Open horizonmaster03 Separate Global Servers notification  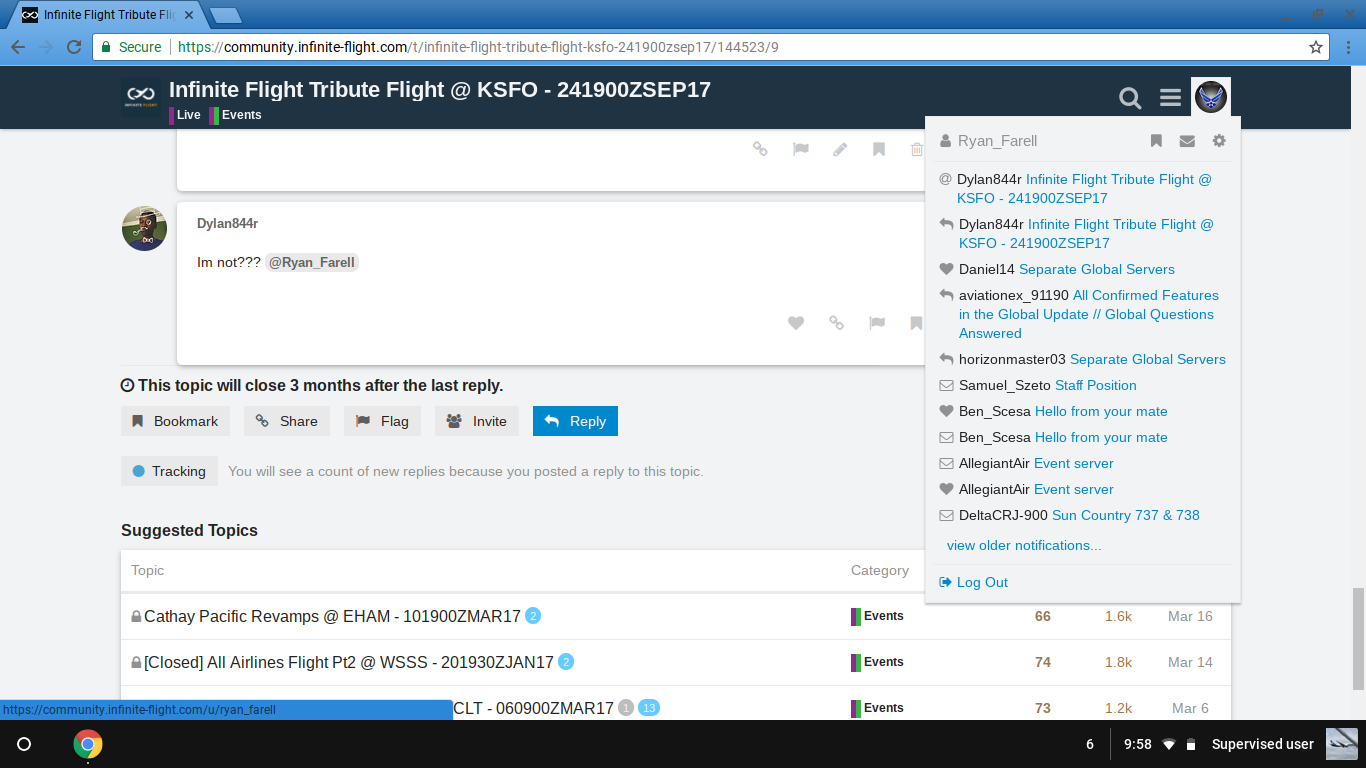pyautogui.click(x=1083, y=359)
